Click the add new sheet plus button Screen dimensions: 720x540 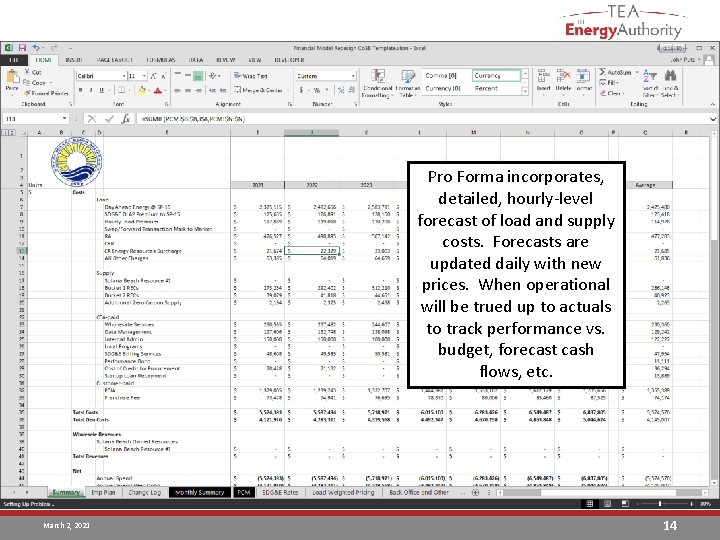point(476,492)
